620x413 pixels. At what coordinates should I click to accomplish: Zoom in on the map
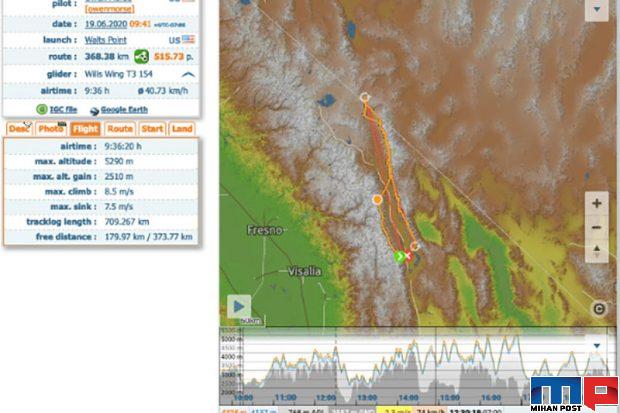tap(596, 203)
